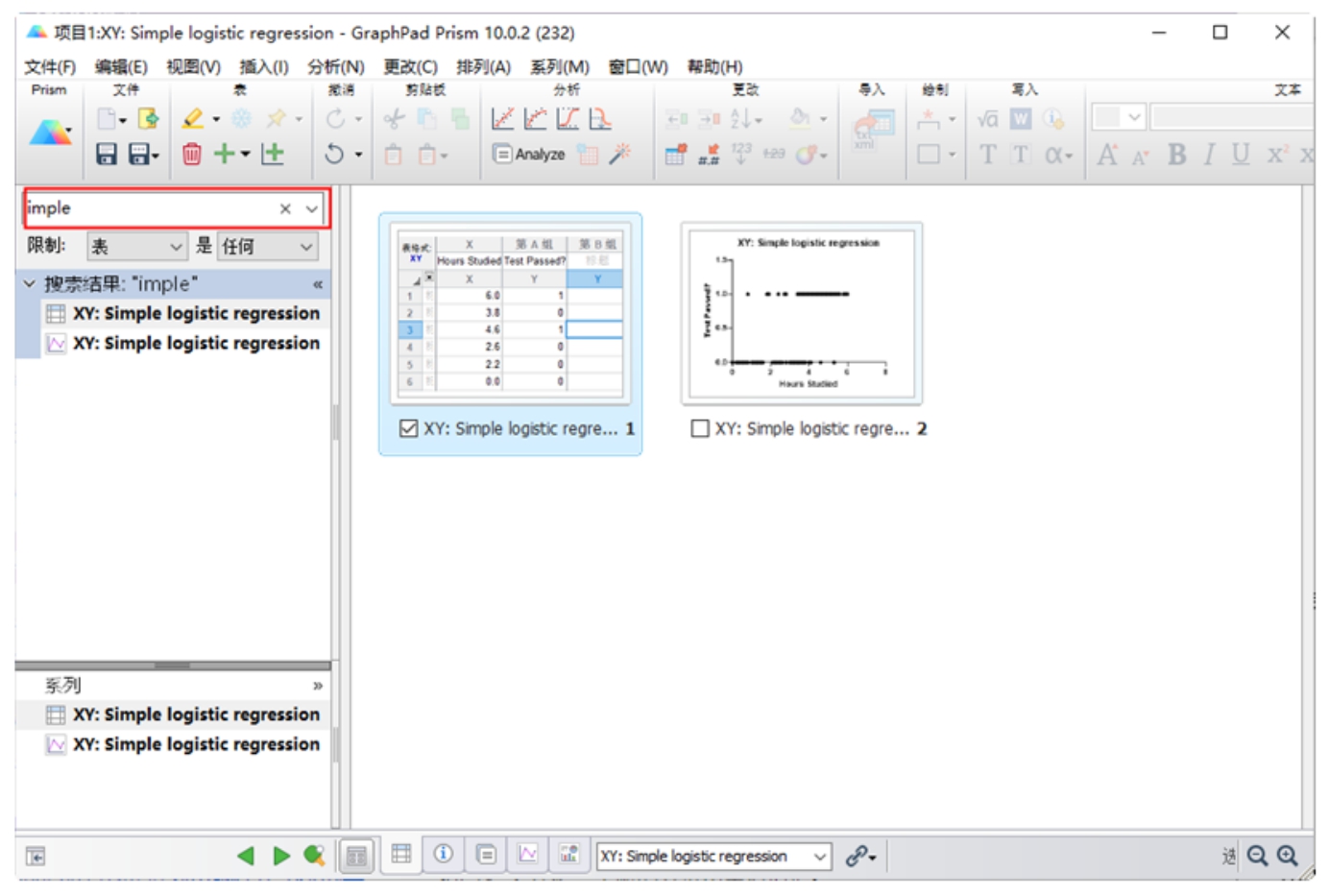This screenshot has height=896, width=1329.
Task: Click the magic wand icon
Action: click(x=621, y=154)
